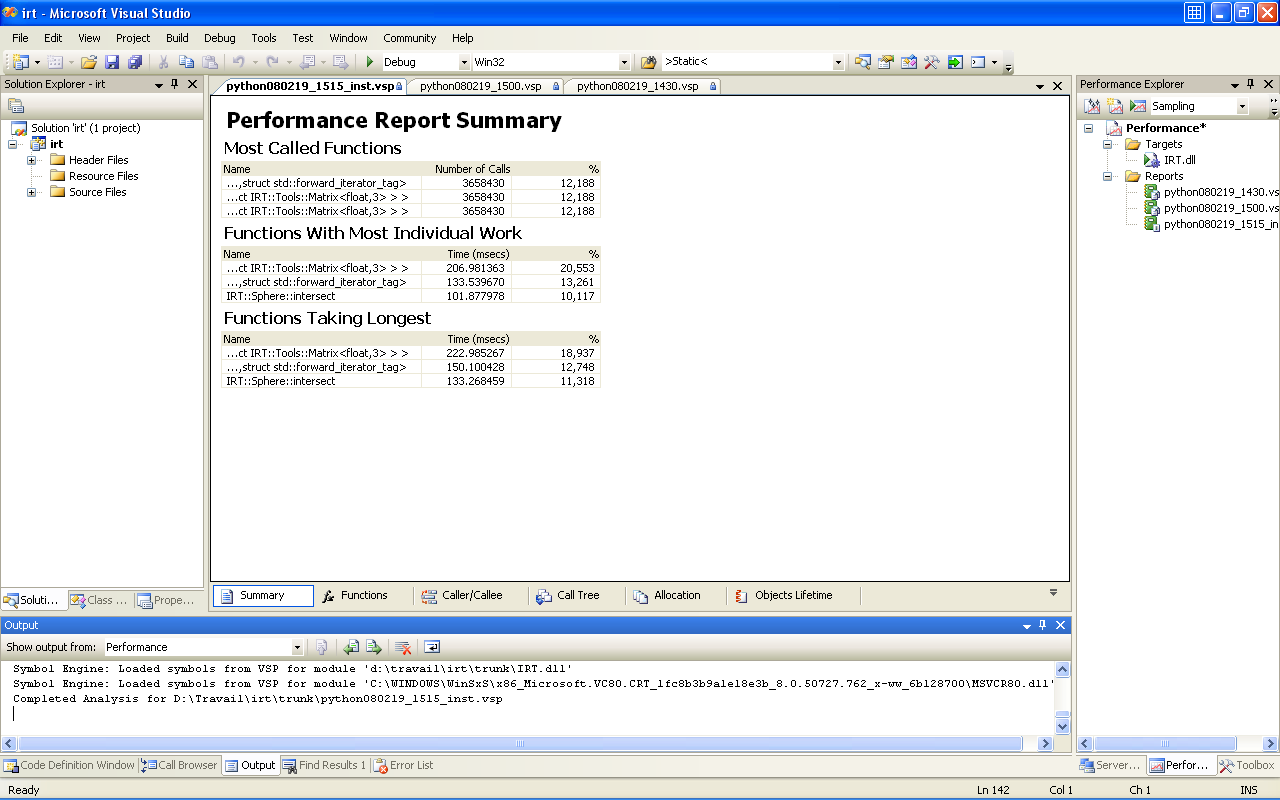Open the Performance Wizard icon in Performance Explorer
The height and width of the screenshot is (800, 1280).
[1093, 106]
